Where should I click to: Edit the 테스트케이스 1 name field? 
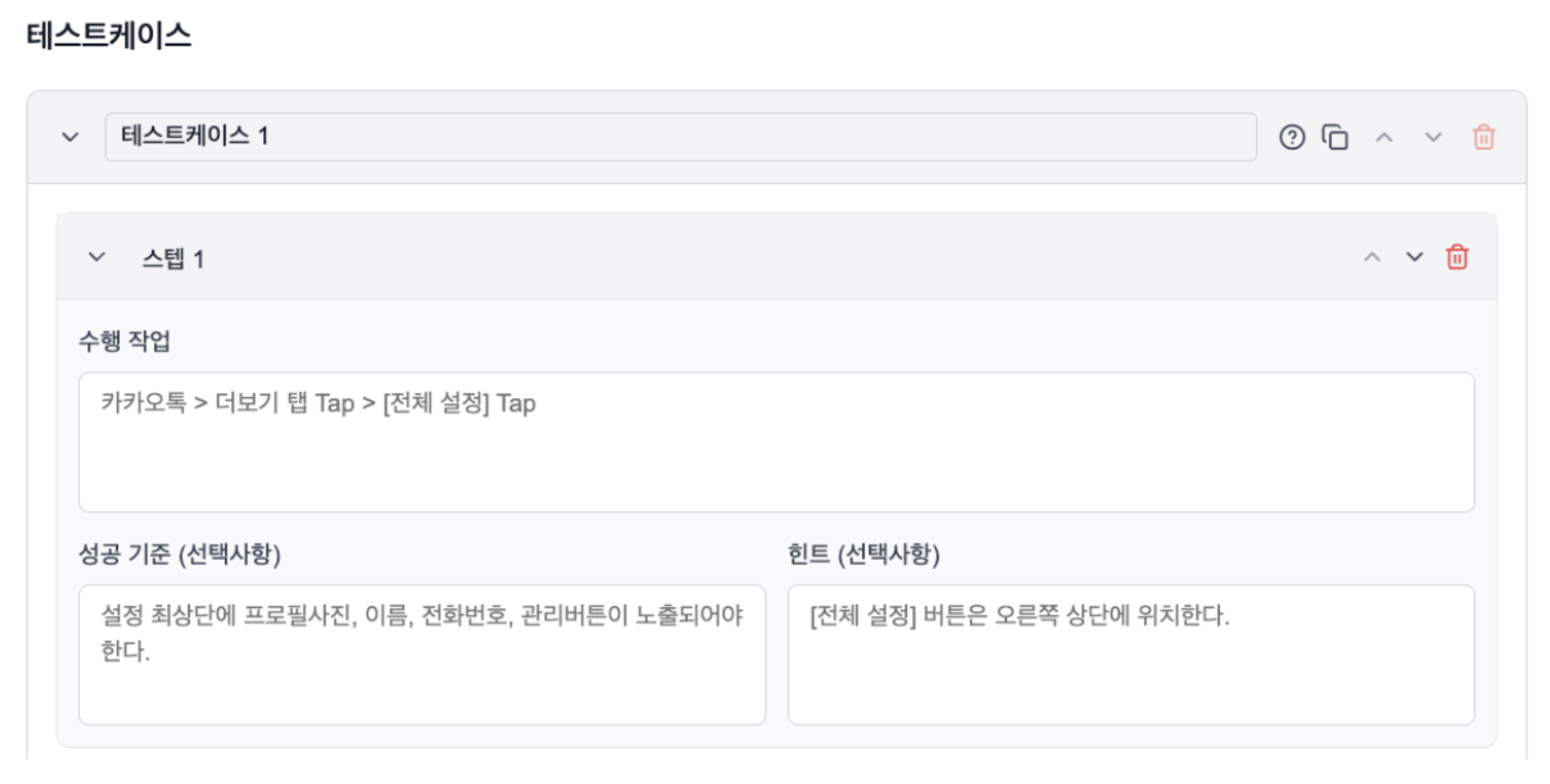[679, 136]
